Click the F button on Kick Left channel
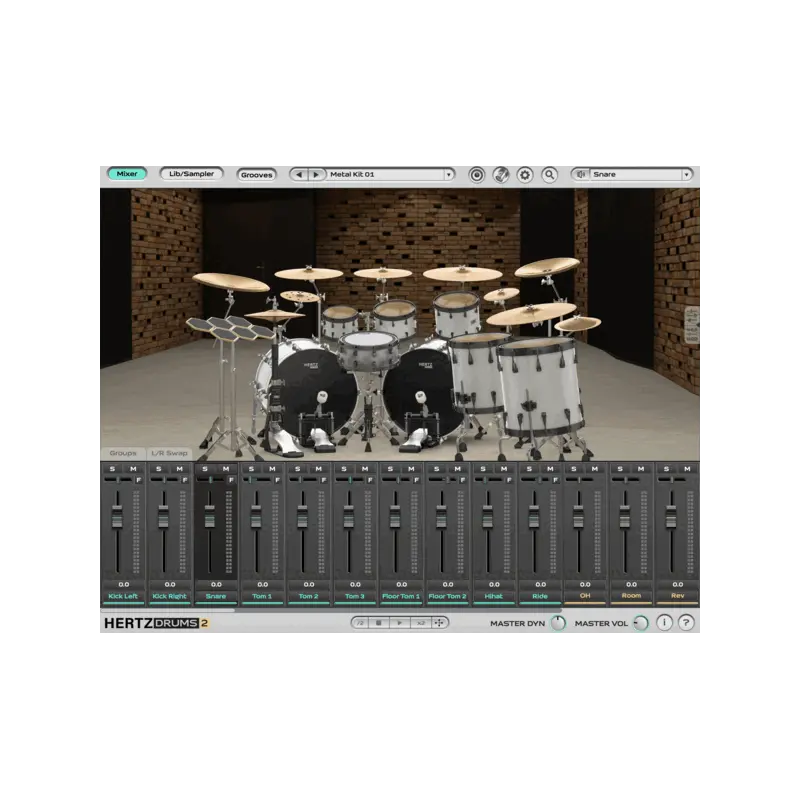 coord(138,480)
